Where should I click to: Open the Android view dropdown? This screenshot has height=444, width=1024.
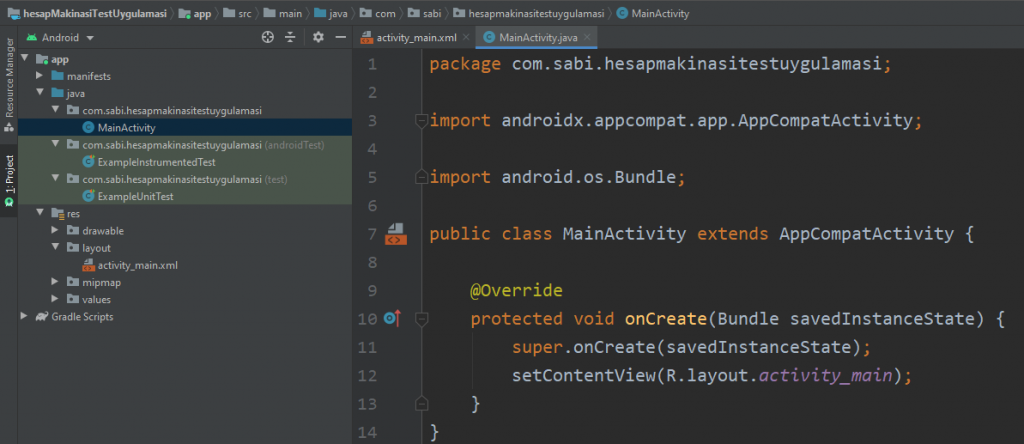tap(60, 38)
